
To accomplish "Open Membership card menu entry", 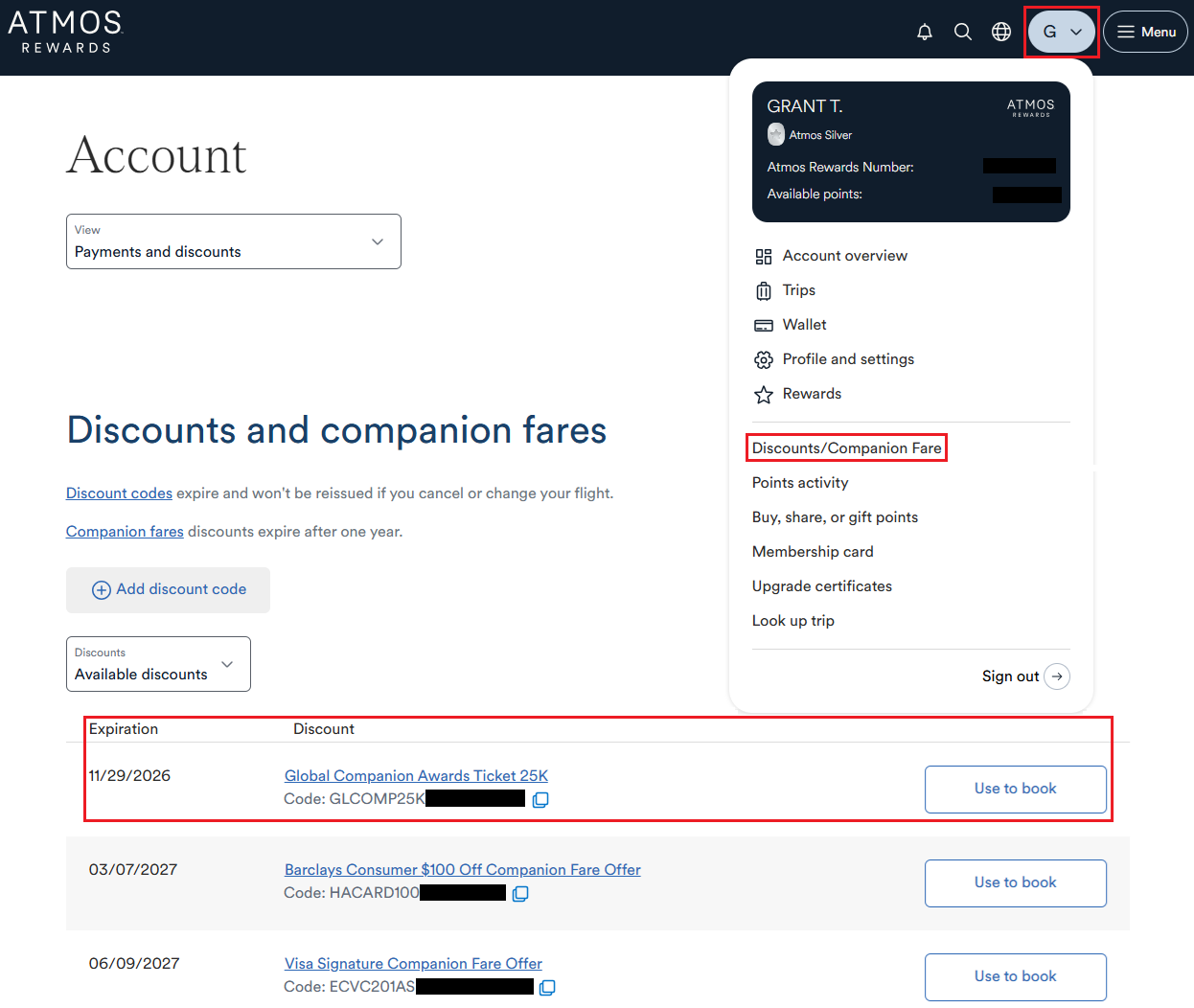I will point(813,552).
